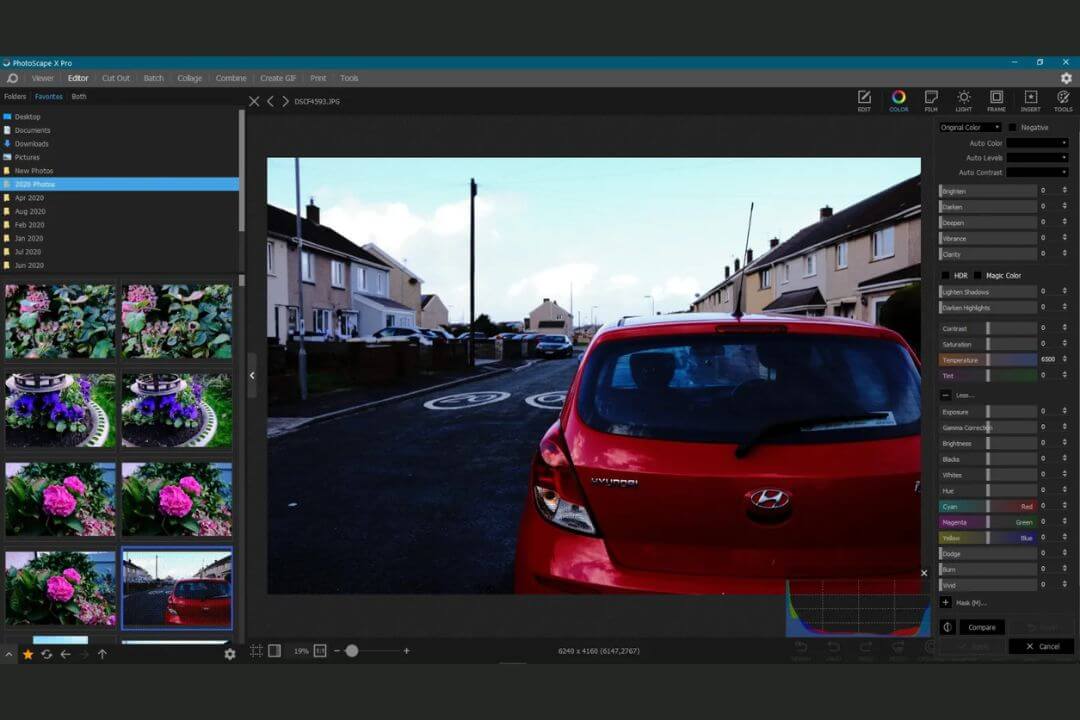Go to the next photo arrow
Viewport: 1080px width, 720px height.
pyautogui.click(x=285, y=101)
